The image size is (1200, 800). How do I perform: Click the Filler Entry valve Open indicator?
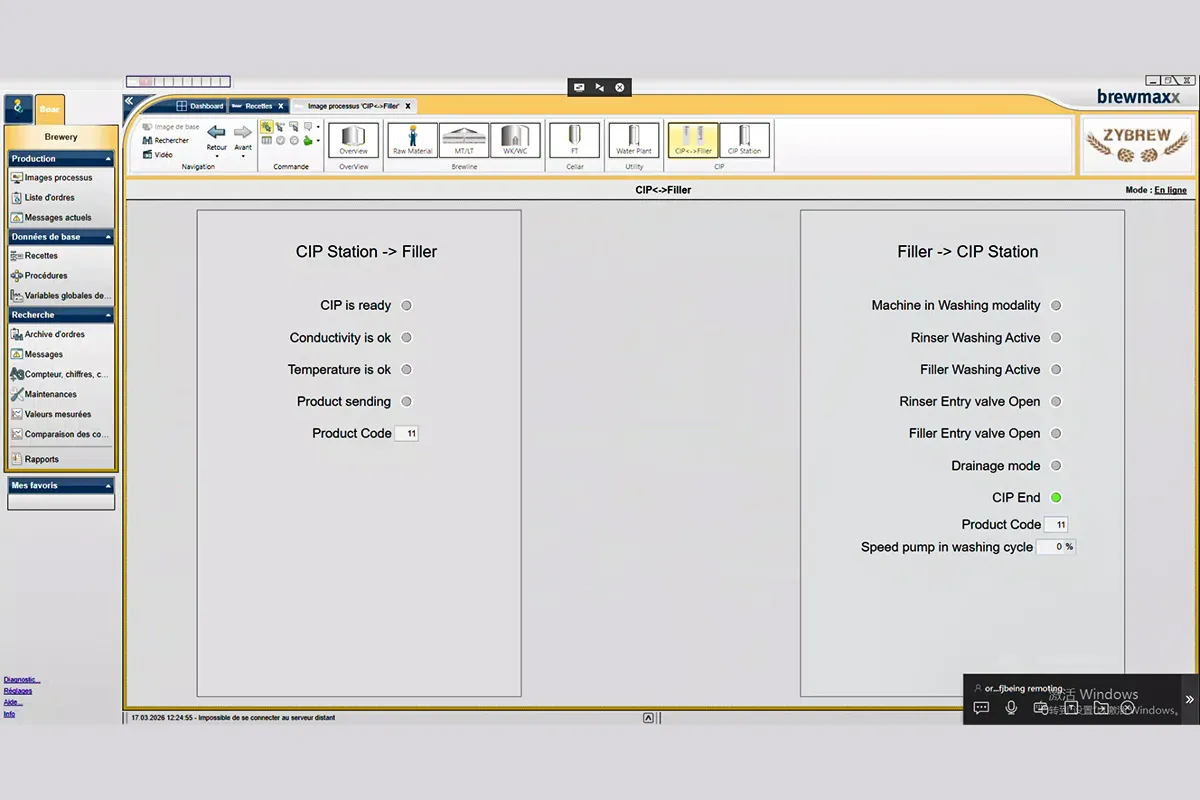click(x=1056, y=434)
